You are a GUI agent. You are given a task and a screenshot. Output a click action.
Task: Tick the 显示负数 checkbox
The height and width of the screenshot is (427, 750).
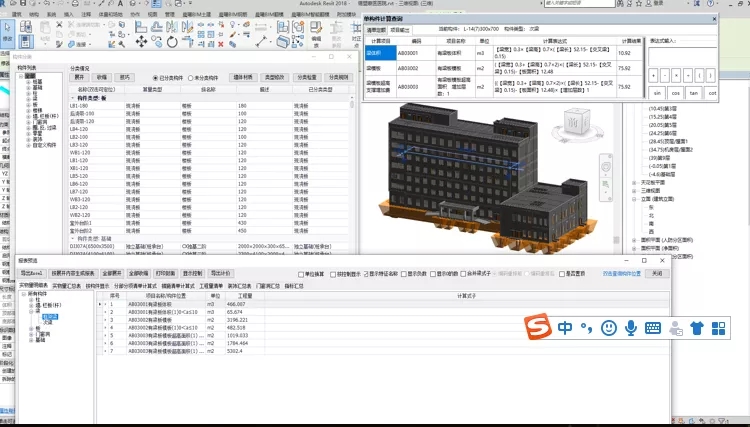coord(404,274)
